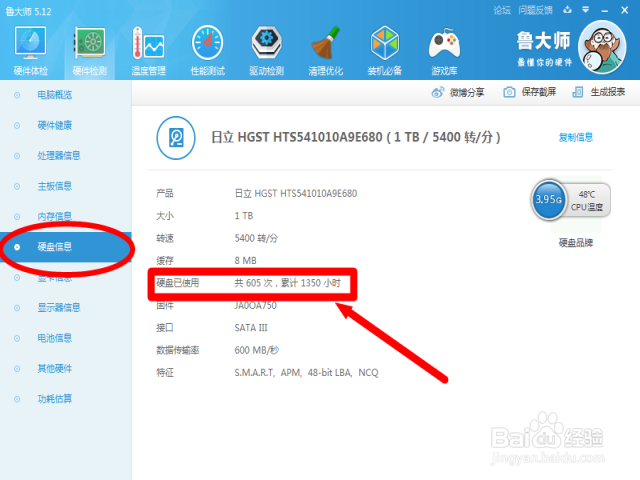Click the 复制信息 copy info link

[576, 138]
